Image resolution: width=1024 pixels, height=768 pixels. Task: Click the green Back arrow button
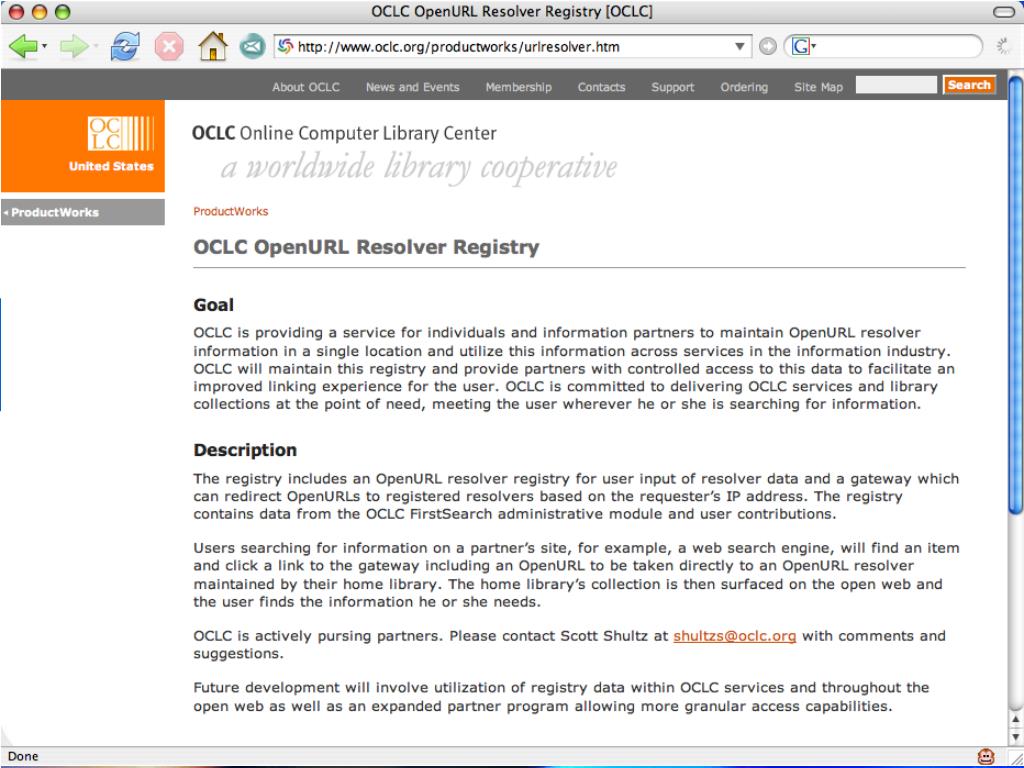(24, 47)
